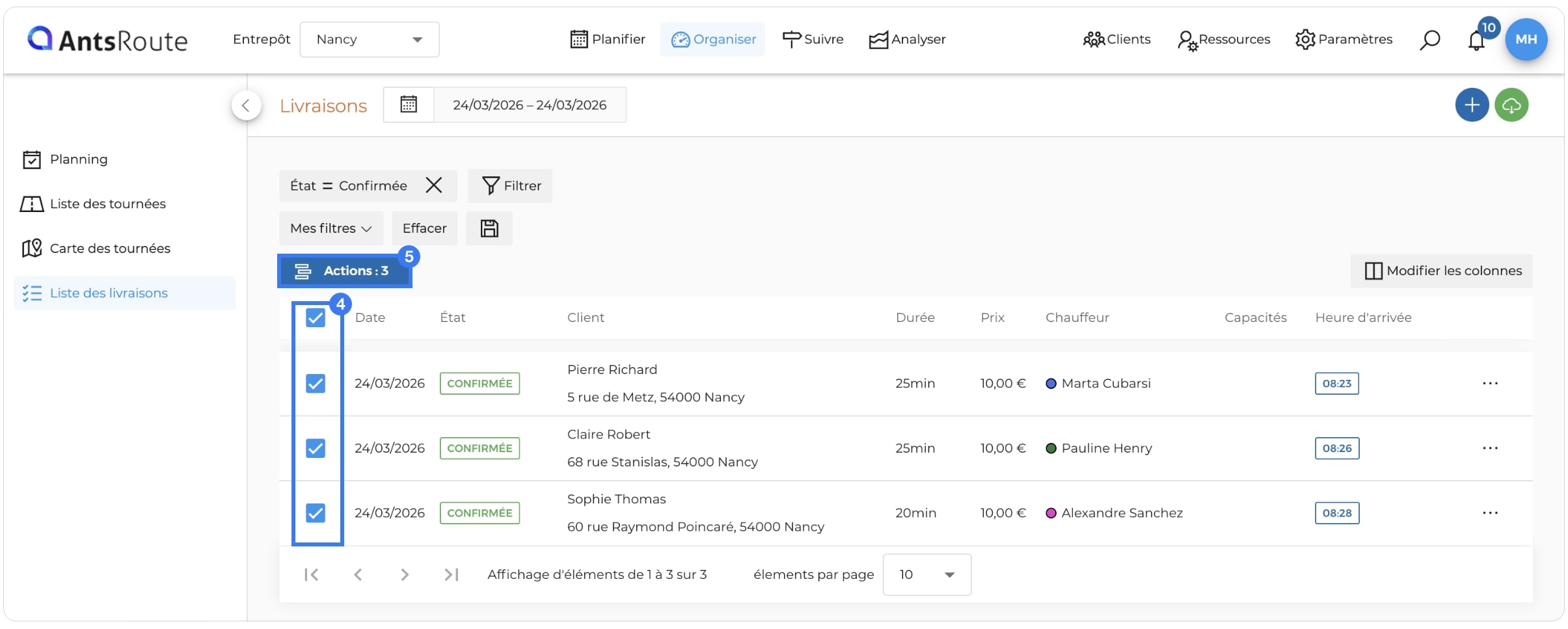Viewport: 1568px width, 629px height.
Task: Open the Analyser menu
Action: coord(907,40)
